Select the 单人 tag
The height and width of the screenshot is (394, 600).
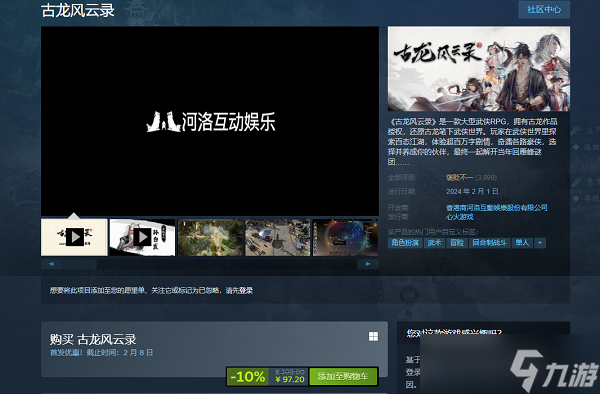[x=522, y=243]
